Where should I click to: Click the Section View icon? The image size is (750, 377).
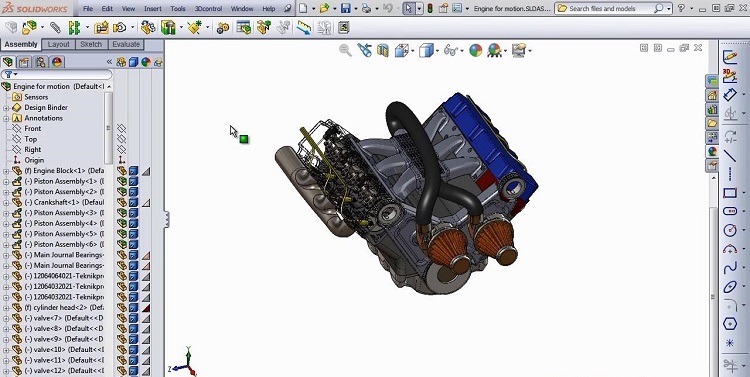pos(383,50)
